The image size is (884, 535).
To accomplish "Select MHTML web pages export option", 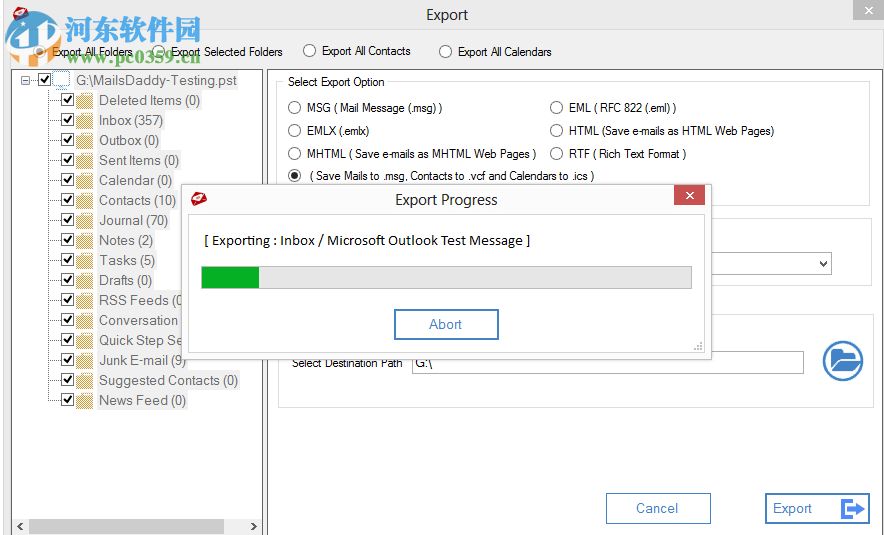I will [294, 153].
